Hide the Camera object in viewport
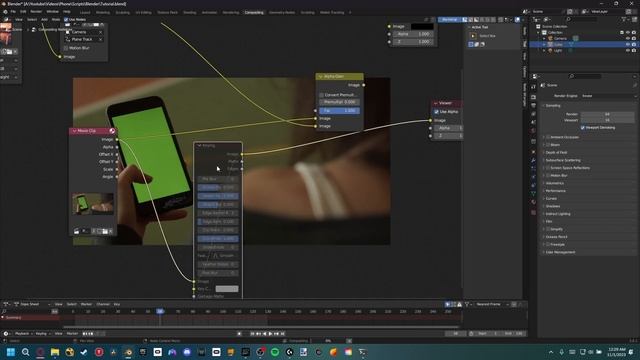This screenshot has height=360, width=640. coord(628,38)
